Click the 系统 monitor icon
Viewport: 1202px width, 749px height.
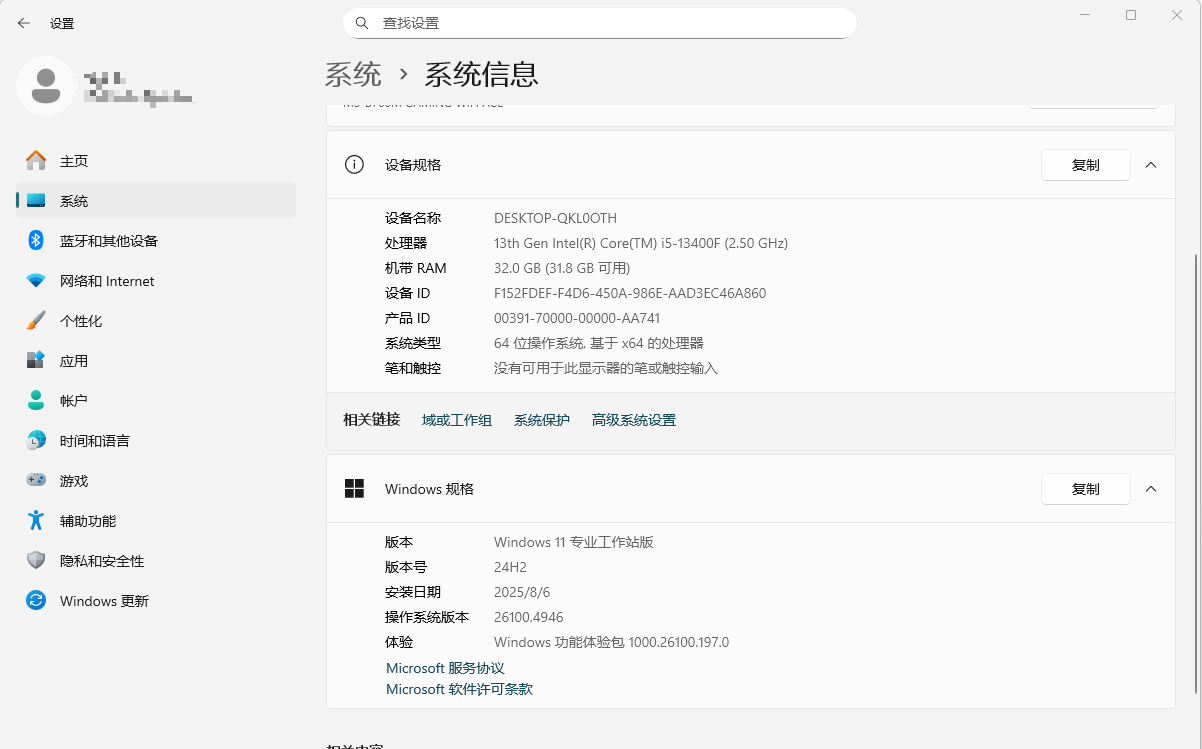pos(36,201)
